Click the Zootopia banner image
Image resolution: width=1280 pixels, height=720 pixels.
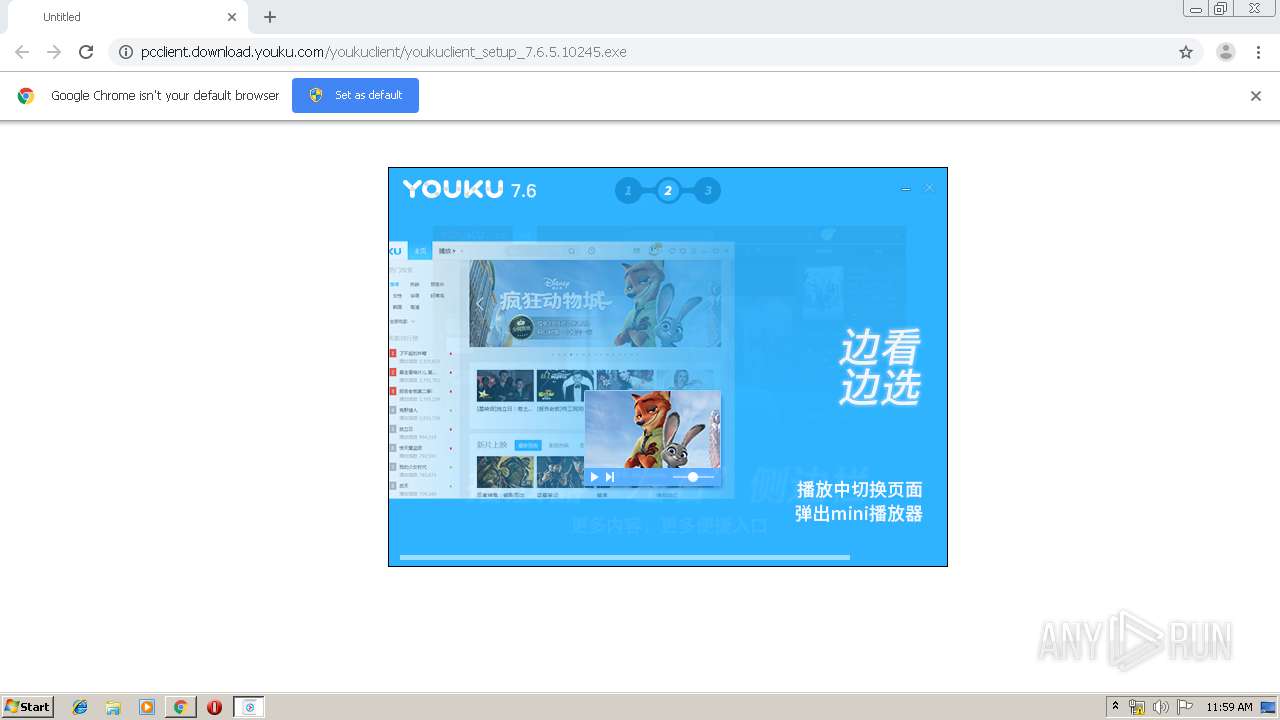(x=595, y=304)
